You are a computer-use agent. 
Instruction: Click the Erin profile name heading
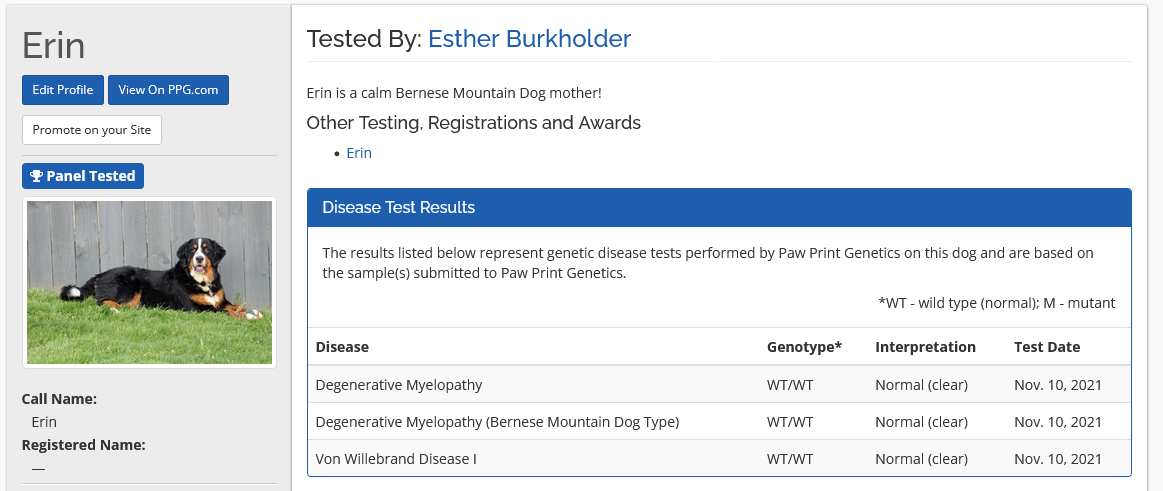(x=54, y=46)
